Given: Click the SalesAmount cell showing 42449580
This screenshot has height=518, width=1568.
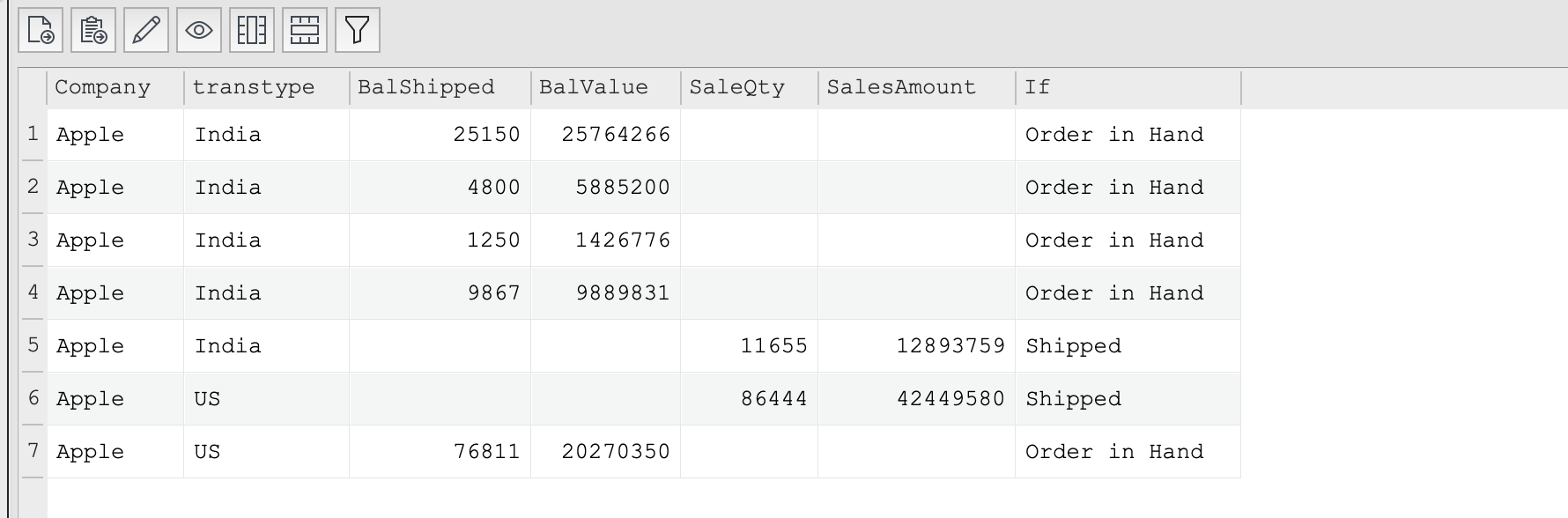Looking at the screenshot, I should pyautogui.click(x=917, y=399).
